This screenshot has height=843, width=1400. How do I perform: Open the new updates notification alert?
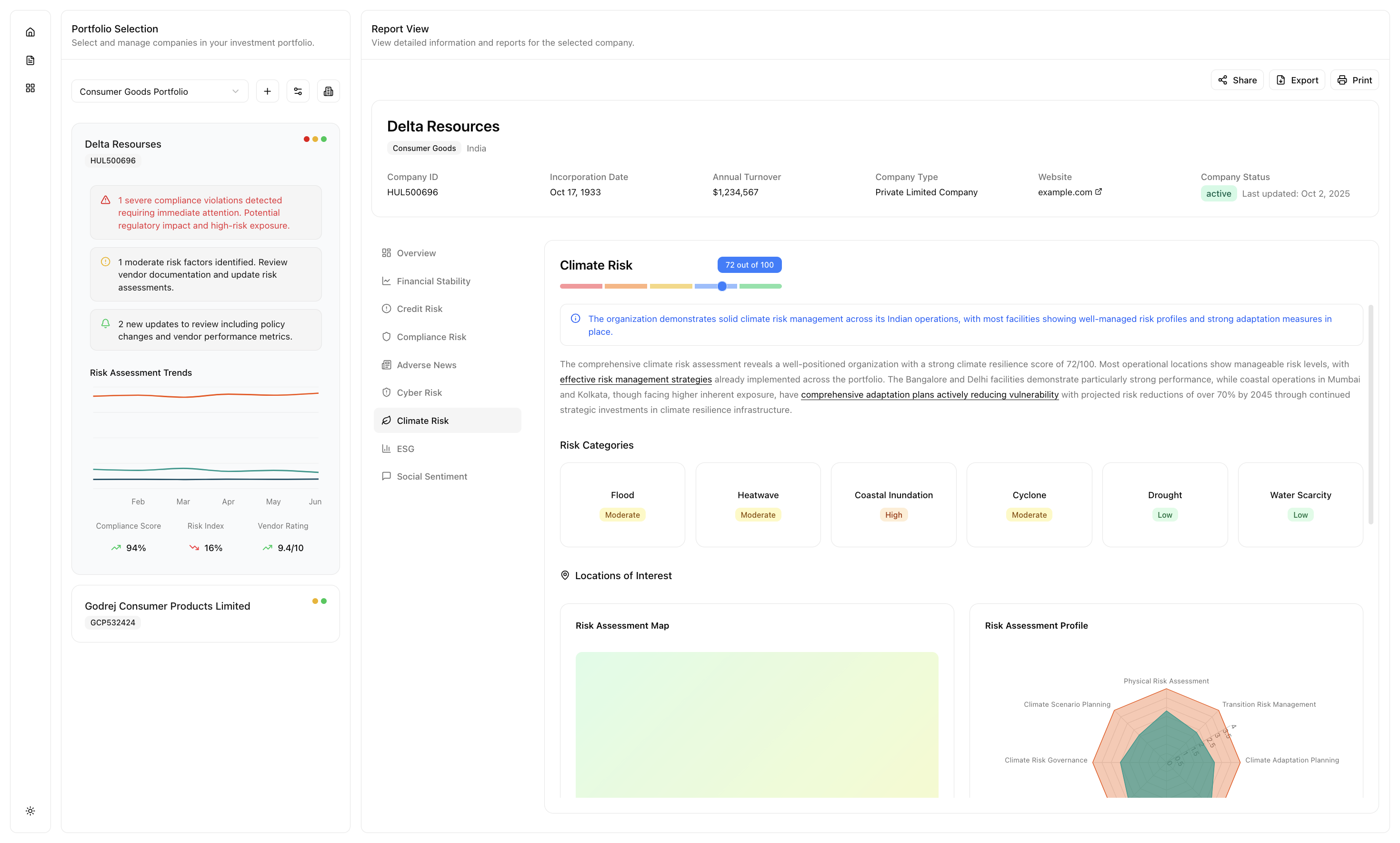pyautogui.click(x=206, y=330)
